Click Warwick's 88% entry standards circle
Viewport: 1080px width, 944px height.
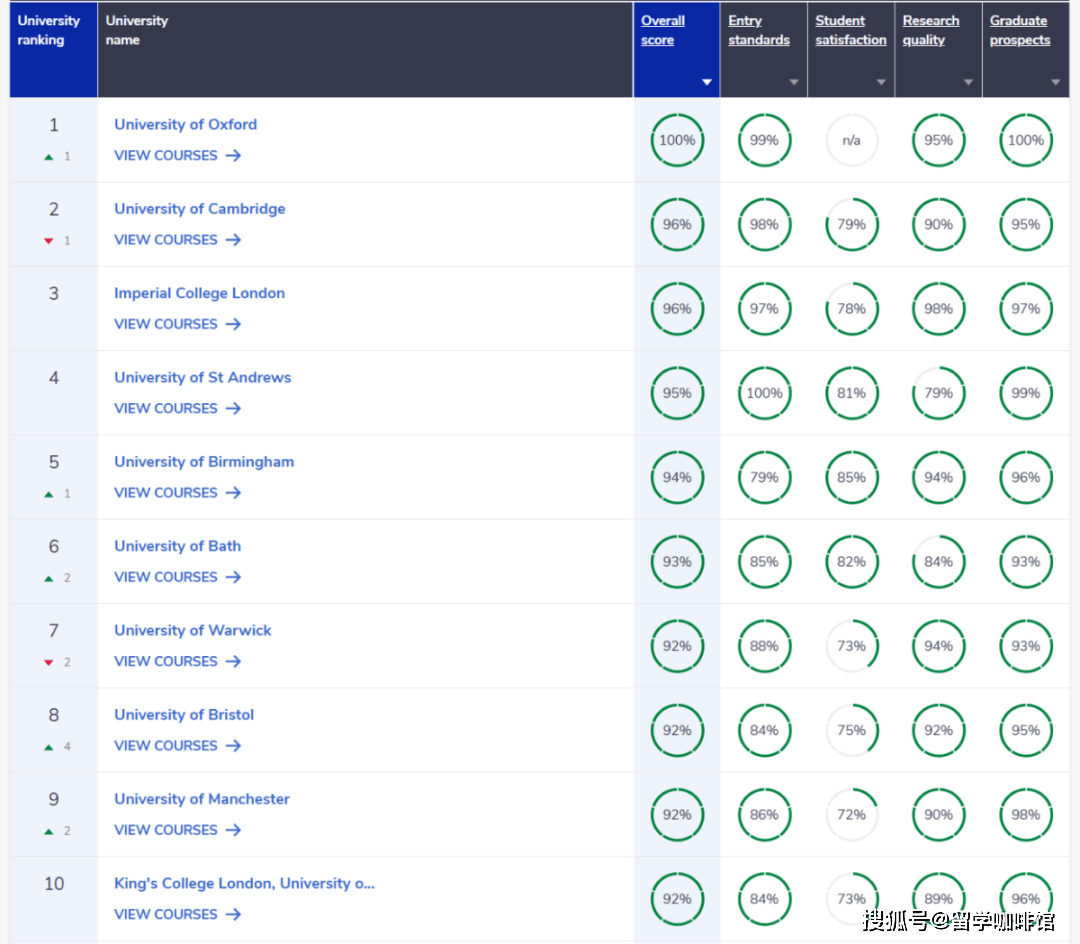765,647
